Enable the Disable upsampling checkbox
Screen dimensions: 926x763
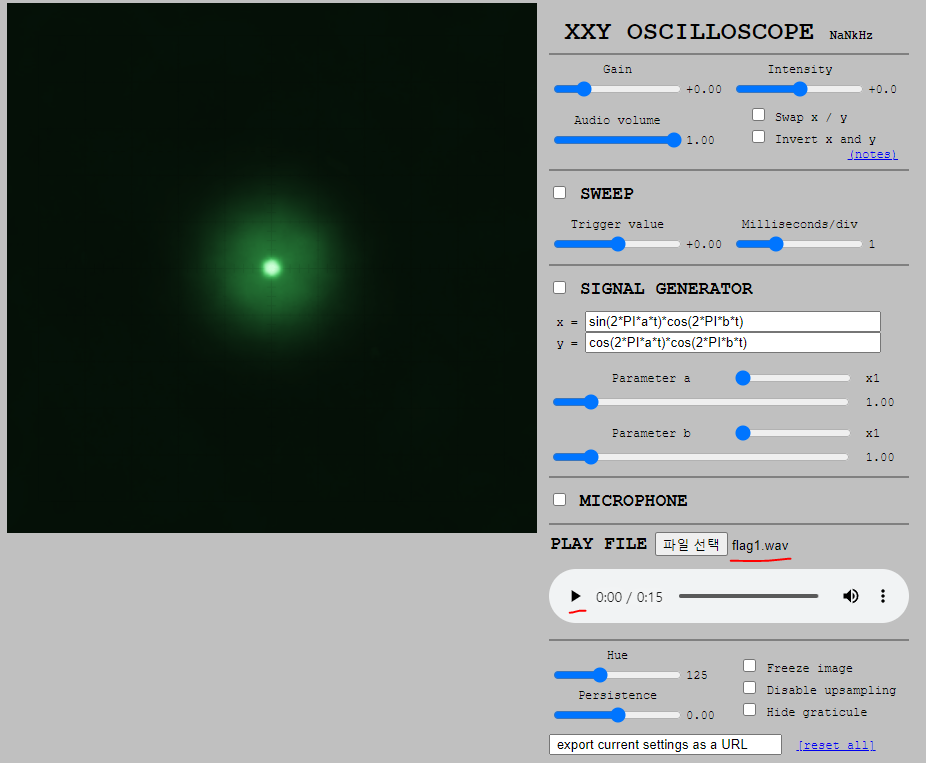tap(749, 688)
